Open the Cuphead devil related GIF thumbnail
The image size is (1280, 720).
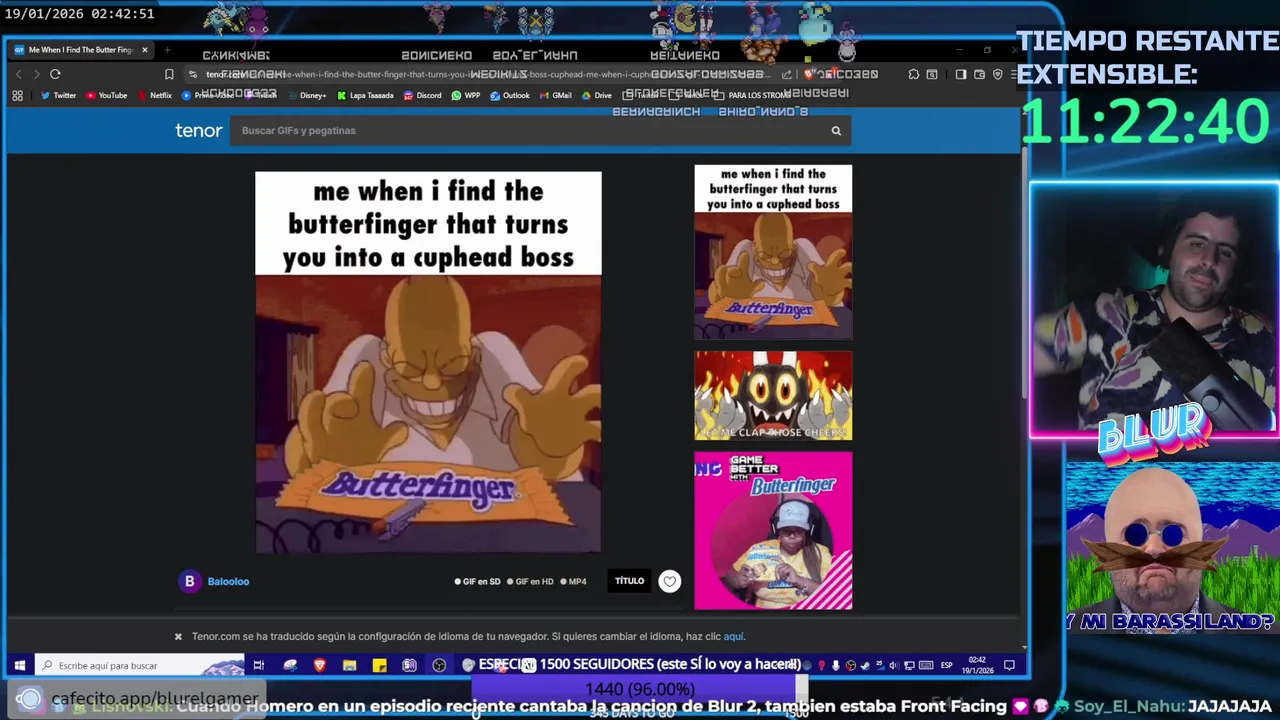tap(773, 395)
